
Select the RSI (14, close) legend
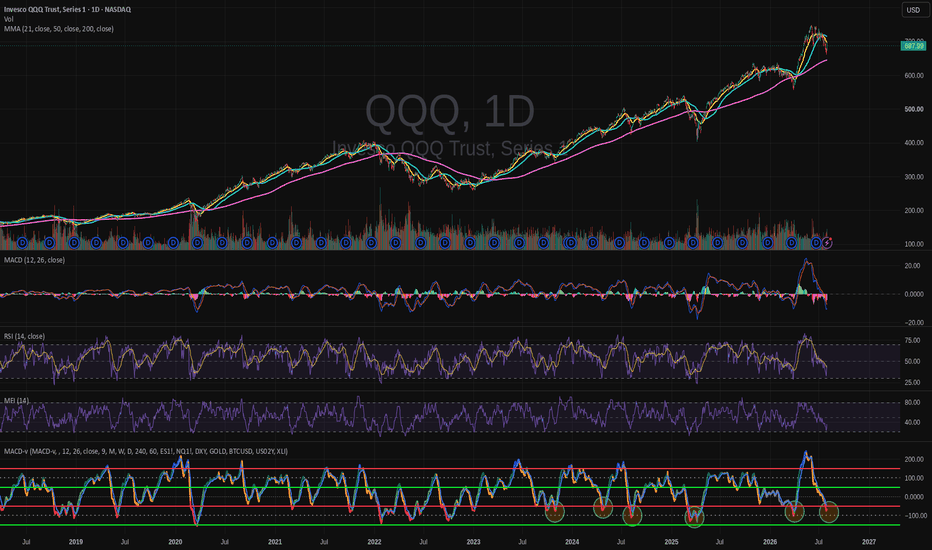click(24, 336)
